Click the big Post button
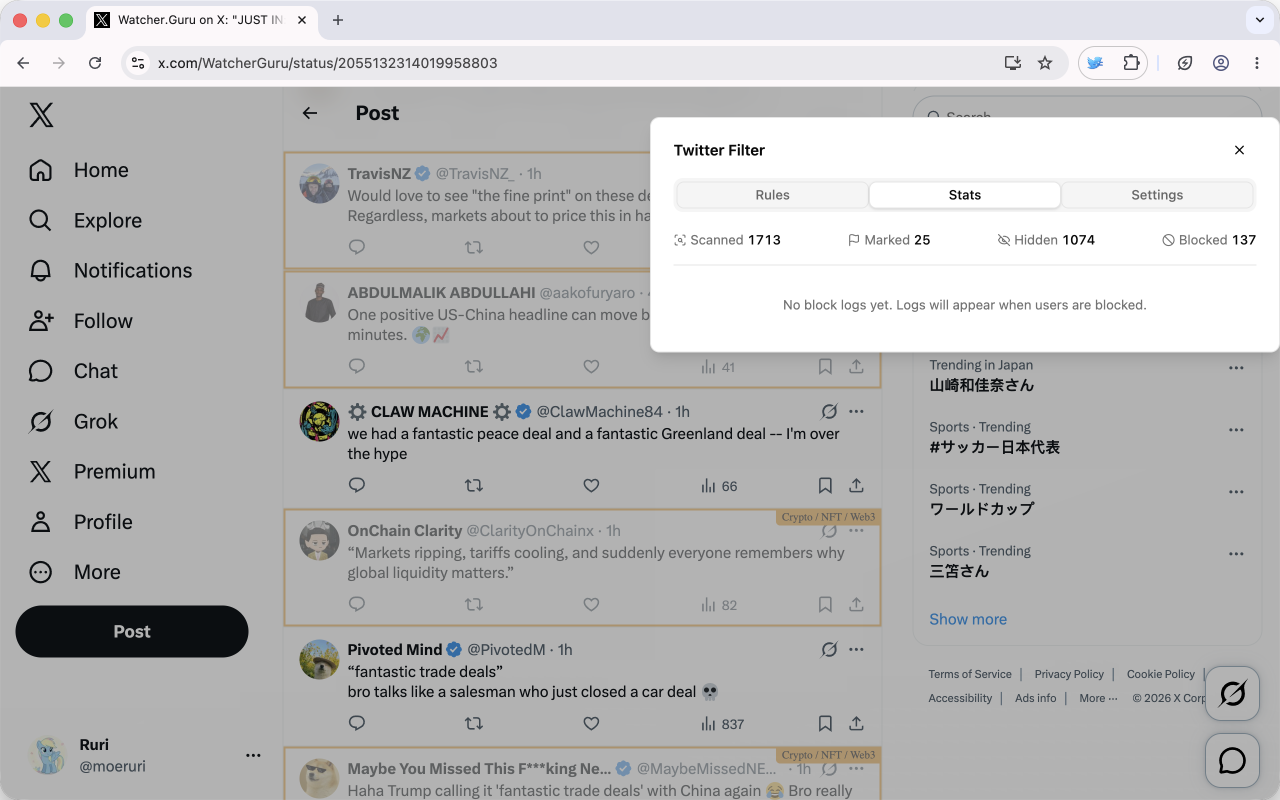Screen dimensions: 1280x800 pos(132,631)
